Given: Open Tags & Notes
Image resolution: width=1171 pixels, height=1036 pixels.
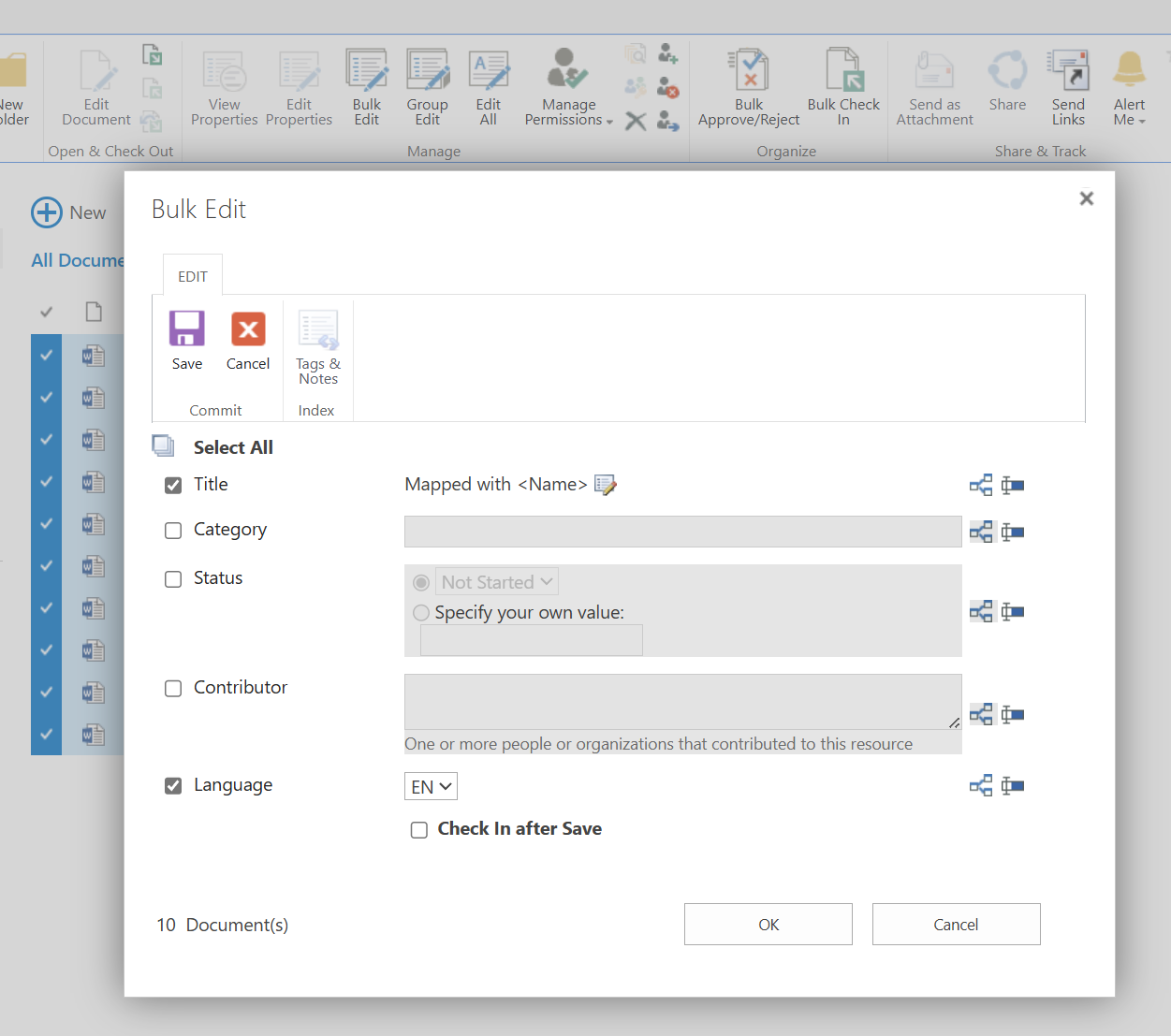Looking at the screenshot, I should pyautogui.click(x=318, y=347).
